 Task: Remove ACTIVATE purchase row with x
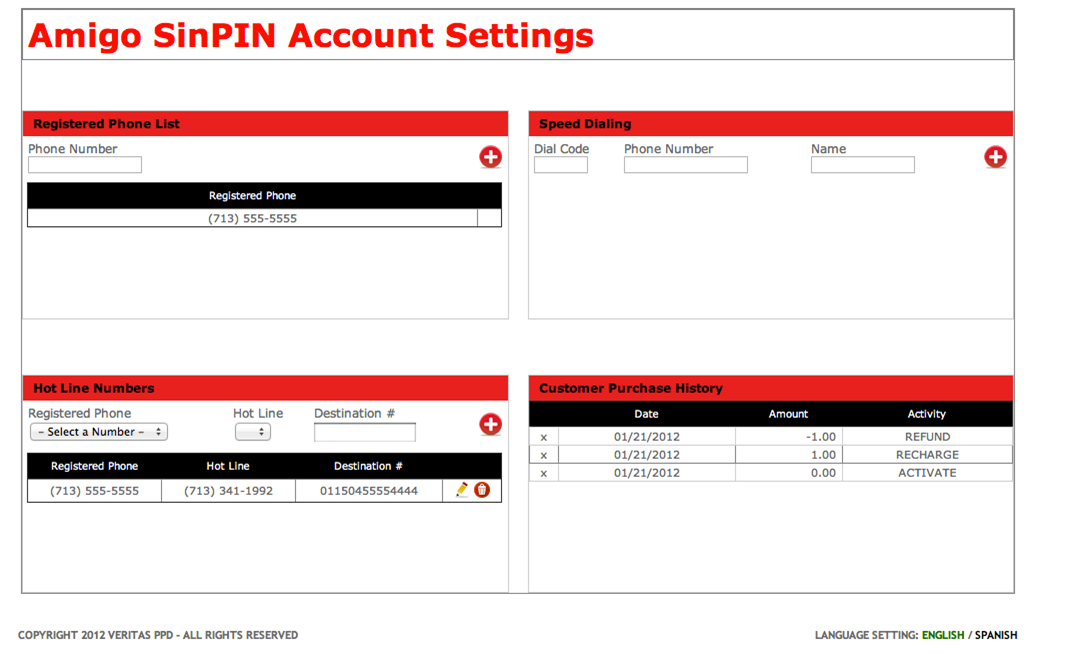(x=544, y=473)
